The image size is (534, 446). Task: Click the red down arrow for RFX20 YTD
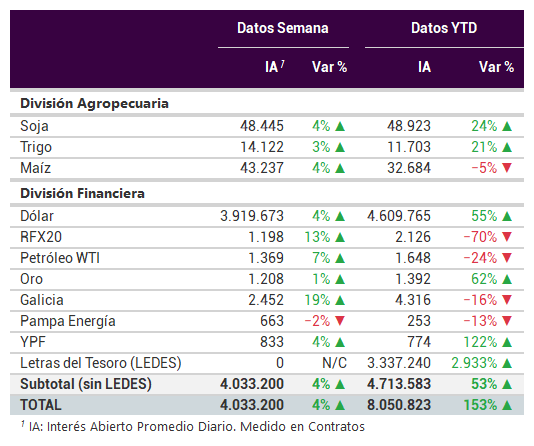point(507,237)
